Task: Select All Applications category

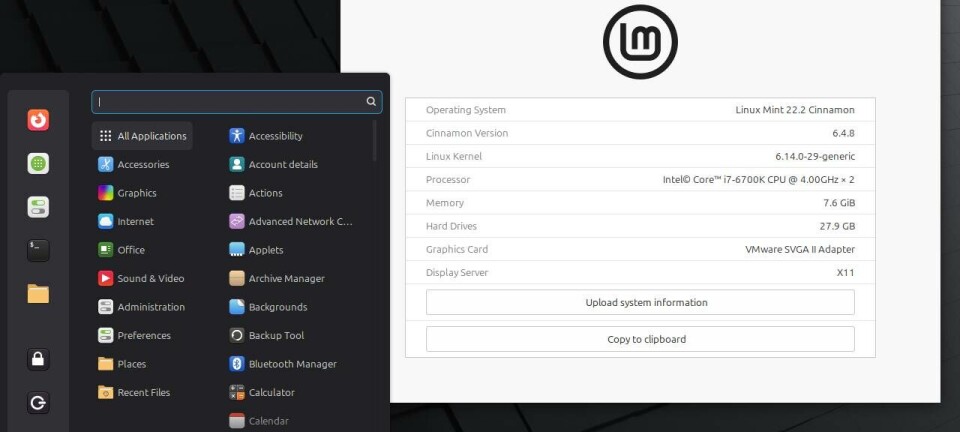Action: [x=142, y=136]
